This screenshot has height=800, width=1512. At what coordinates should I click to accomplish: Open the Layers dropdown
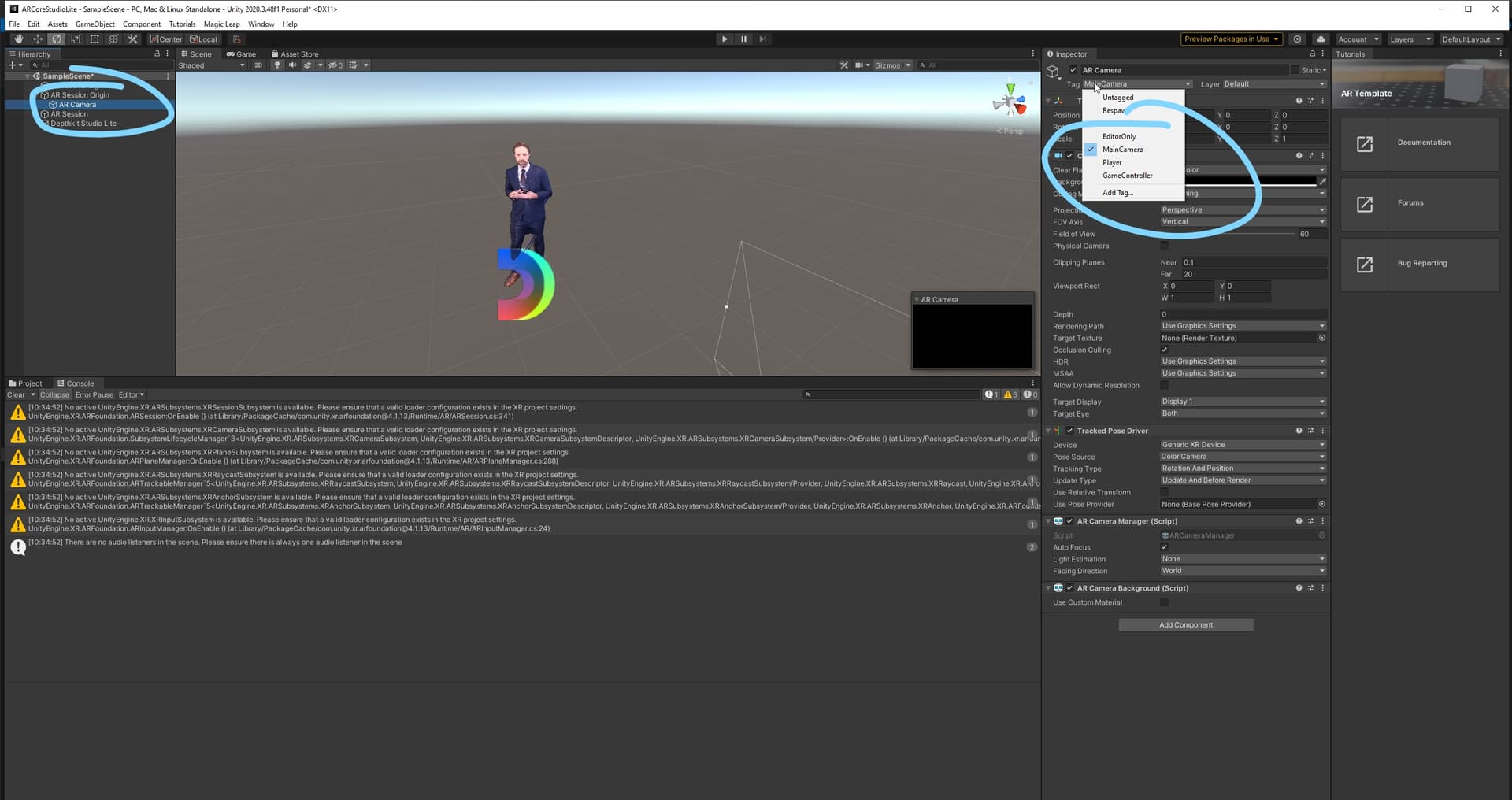(1408, 39)
